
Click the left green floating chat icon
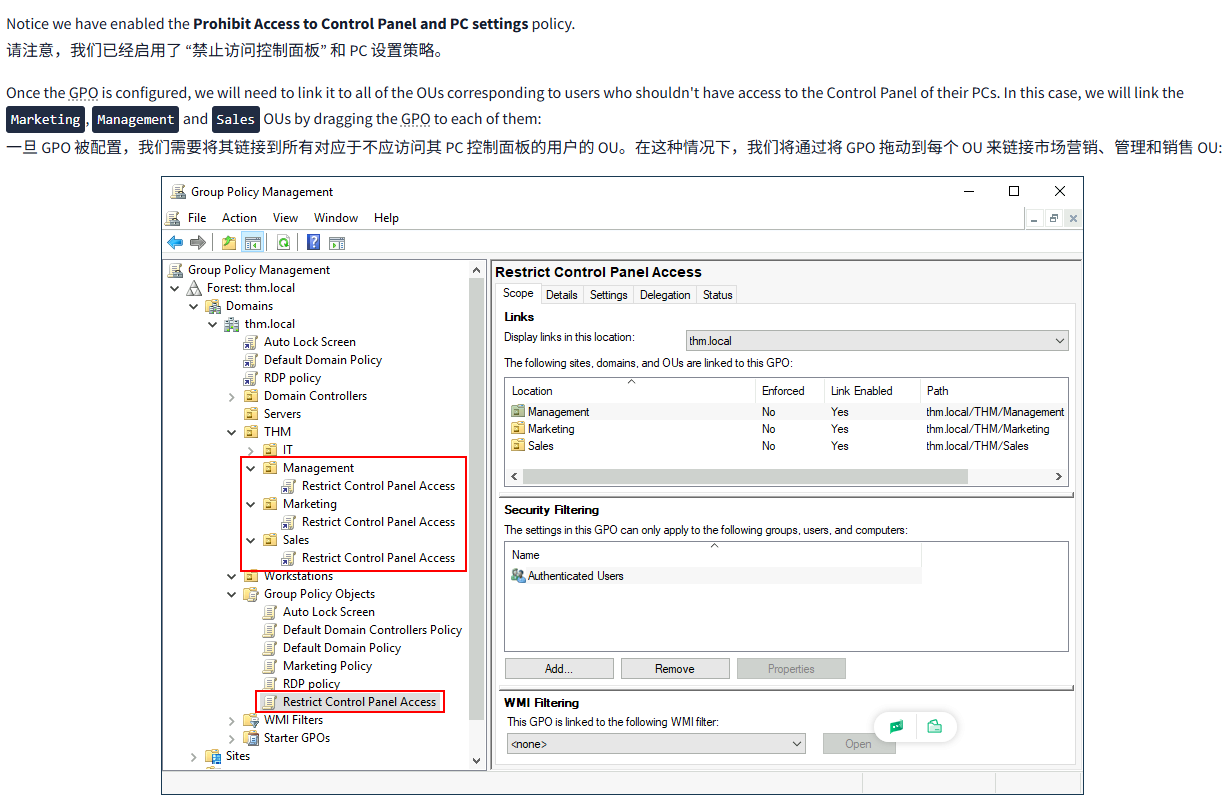pyautogui.click(x=896, y=727)
